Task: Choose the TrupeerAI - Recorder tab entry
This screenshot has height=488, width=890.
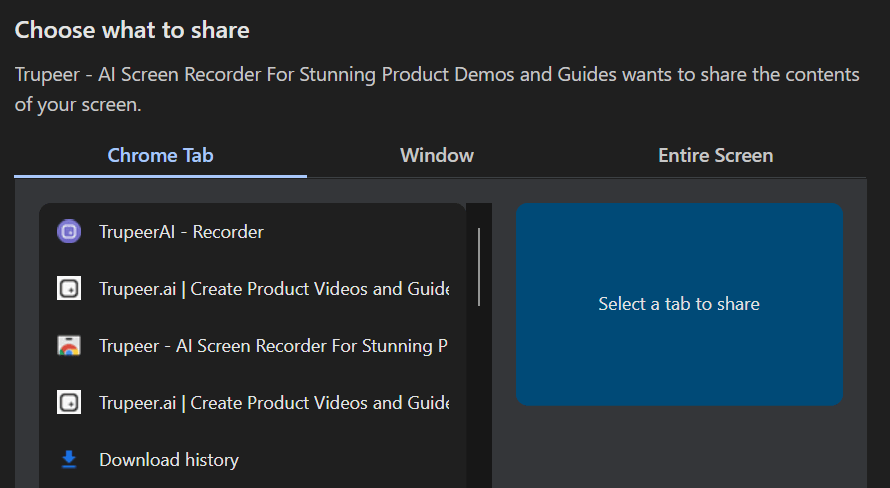Action: tap(253, 232)
